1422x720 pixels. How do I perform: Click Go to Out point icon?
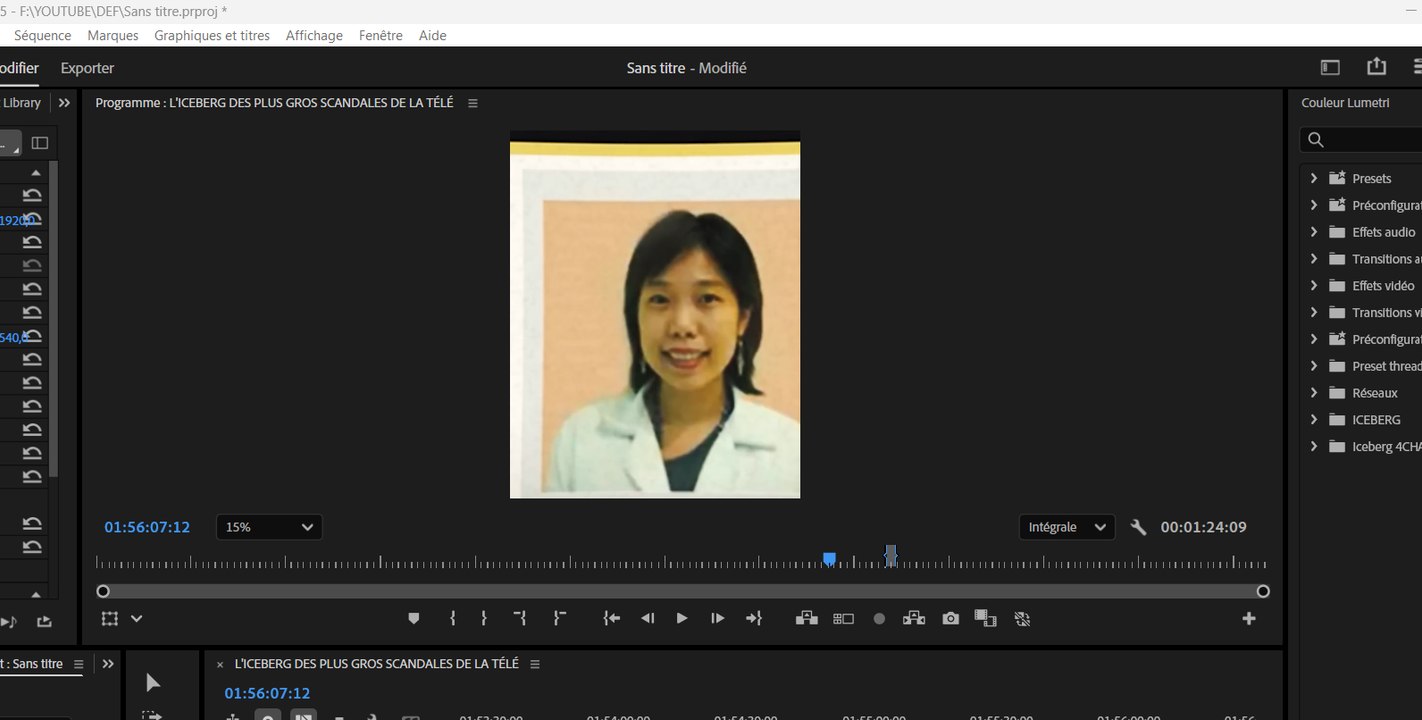pos(754,619)
